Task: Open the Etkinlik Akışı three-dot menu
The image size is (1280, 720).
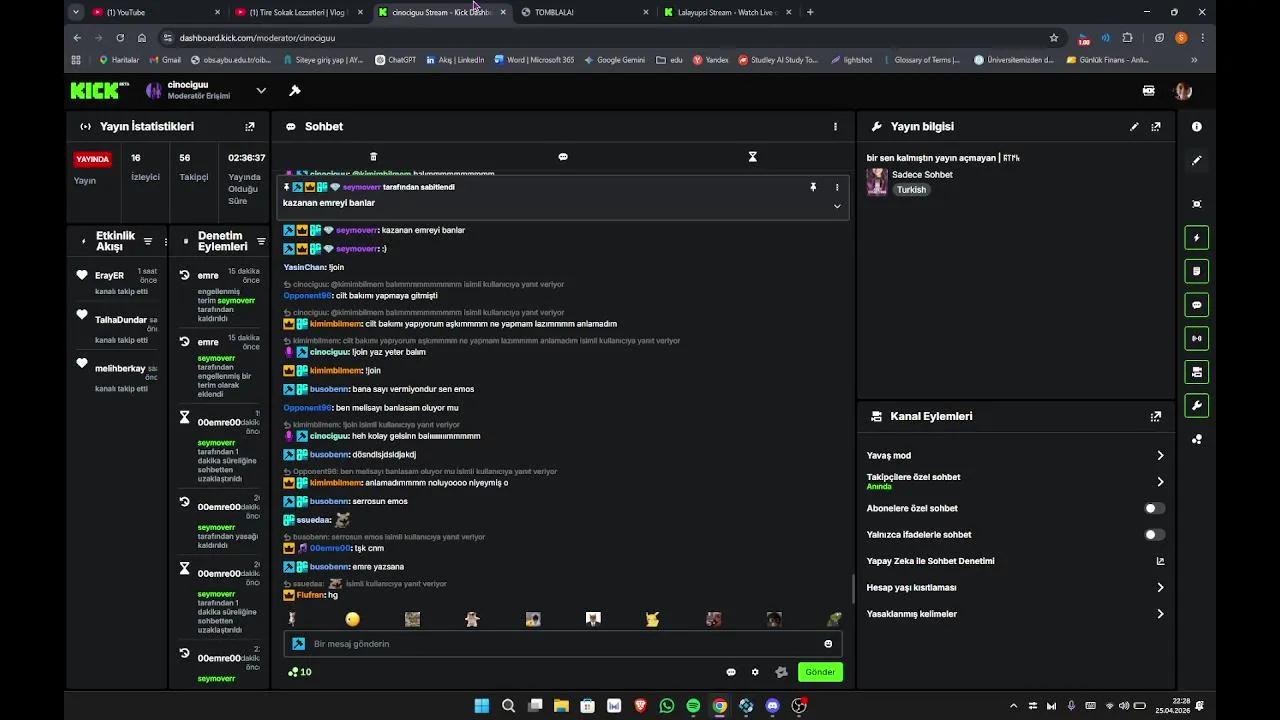Action: point(166,241)
